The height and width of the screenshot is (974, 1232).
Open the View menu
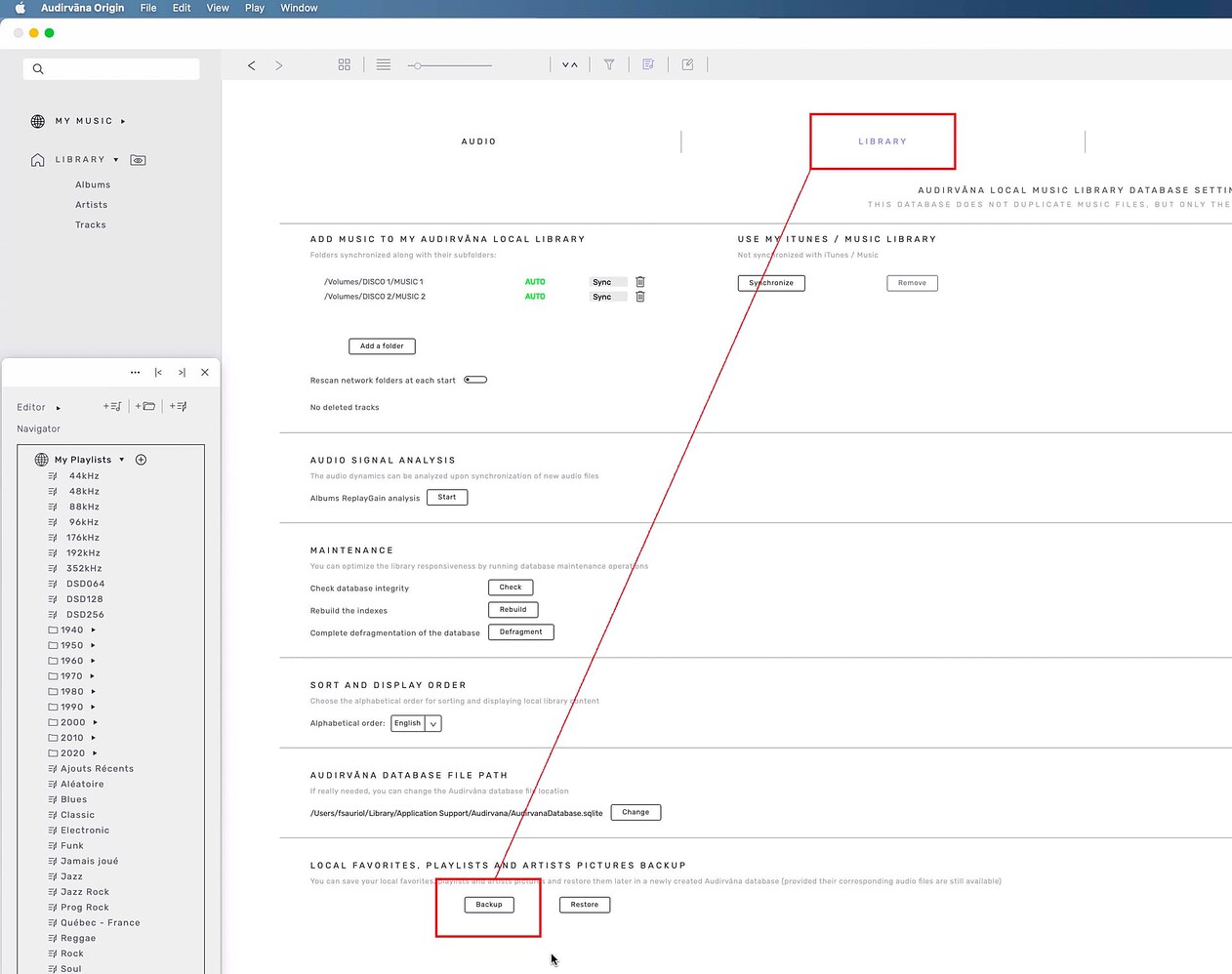[218, 8]
